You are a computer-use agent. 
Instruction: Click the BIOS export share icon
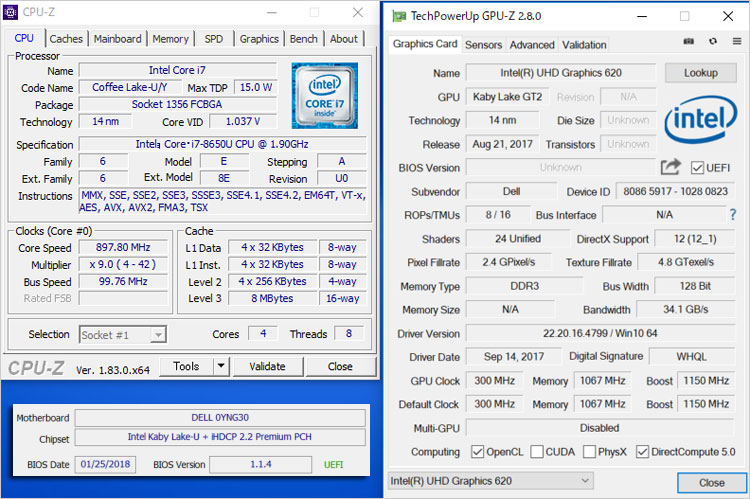670,168
